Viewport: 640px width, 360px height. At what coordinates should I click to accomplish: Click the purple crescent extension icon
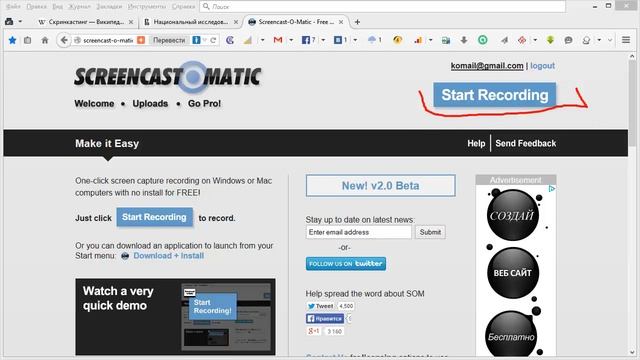tap(230, 40)
